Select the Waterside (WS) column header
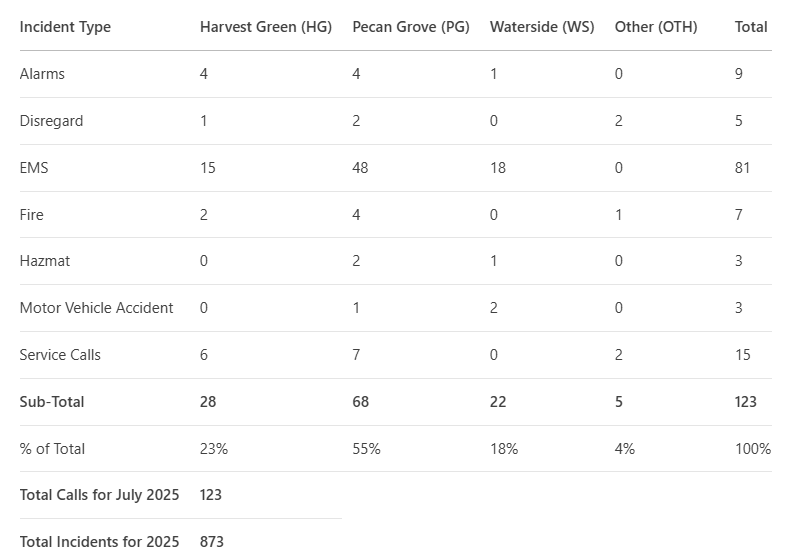Image resolution: width=791 pixels, height=556 pixels. pos(542,27)
